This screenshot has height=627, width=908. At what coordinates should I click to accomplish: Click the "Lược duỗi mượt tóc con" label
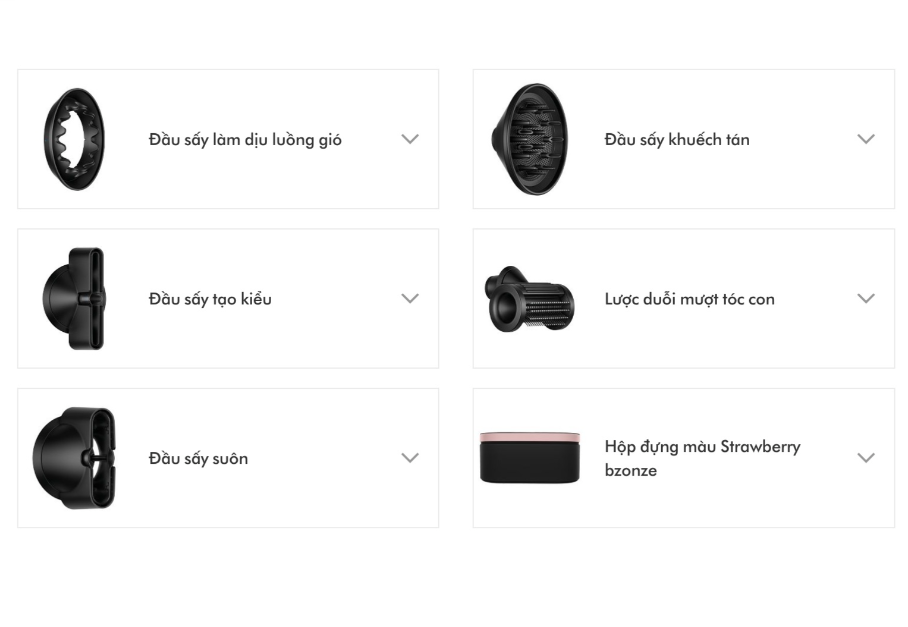[x=689, y=299]
